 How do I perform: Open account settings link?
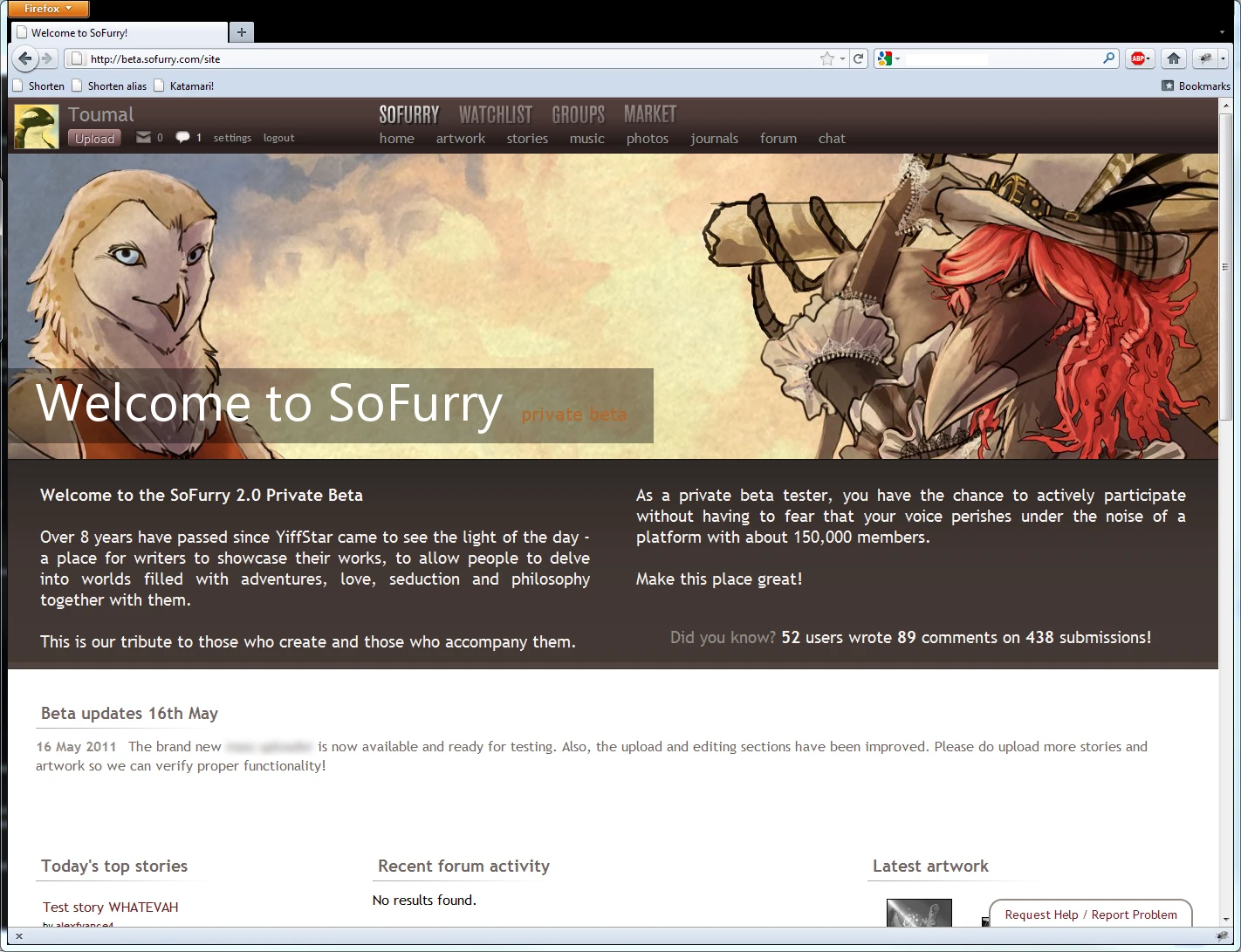[x=232, y=138]
